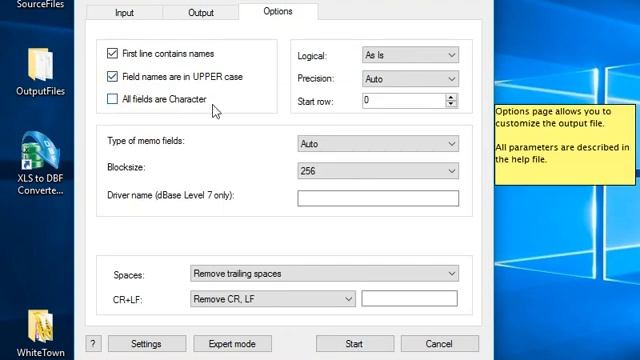Image resolution: width=640 pixels, height=360 pixels.
Task: Open the WhiteTown desktop folder icon
Action: (x=40, y=333)
